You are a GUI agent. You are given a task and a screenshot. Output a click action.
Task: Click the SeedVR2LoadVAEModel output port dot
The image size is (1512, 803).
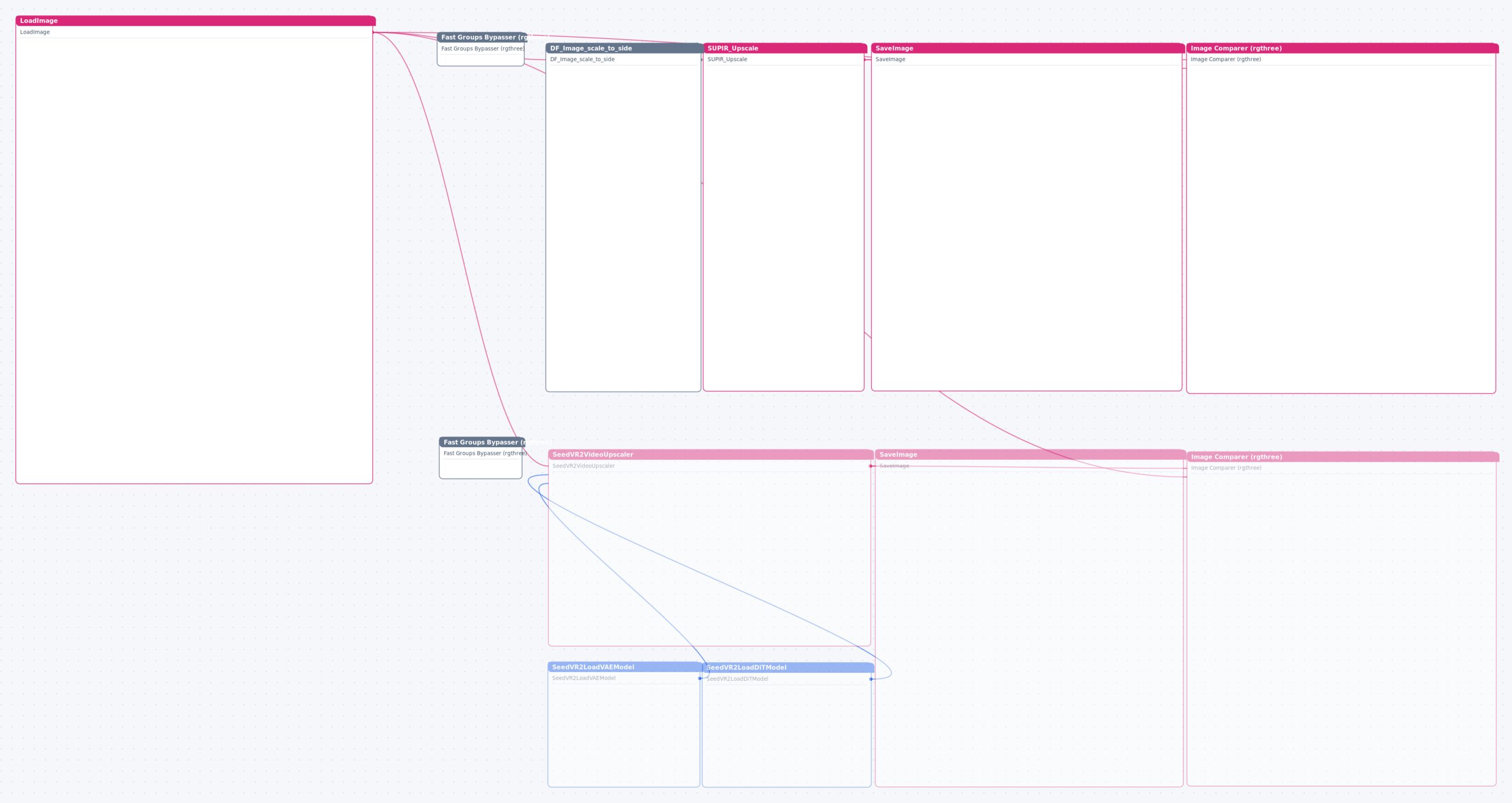700,679
